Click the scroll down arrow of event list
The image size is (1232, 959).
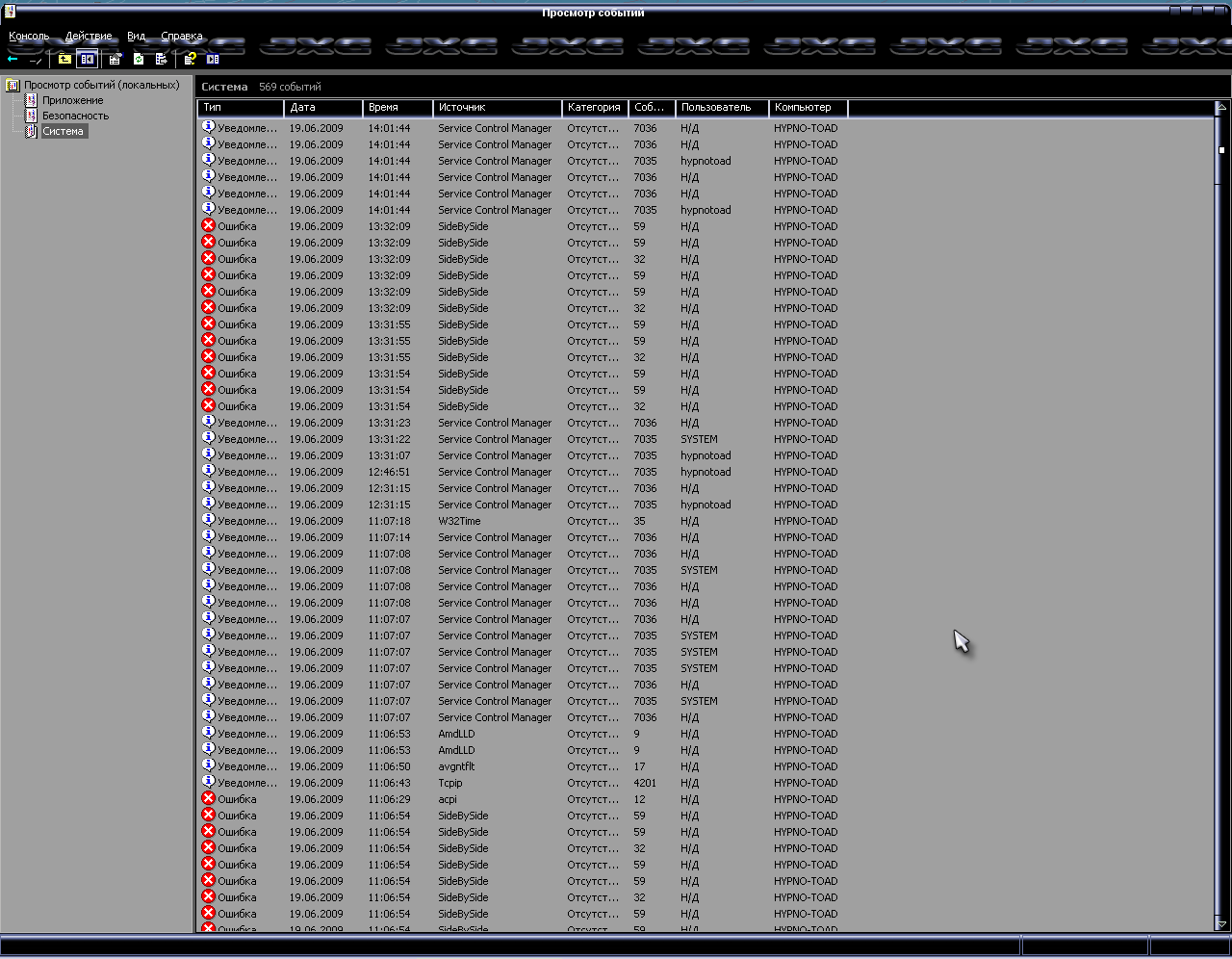(x=1221, y=924)
